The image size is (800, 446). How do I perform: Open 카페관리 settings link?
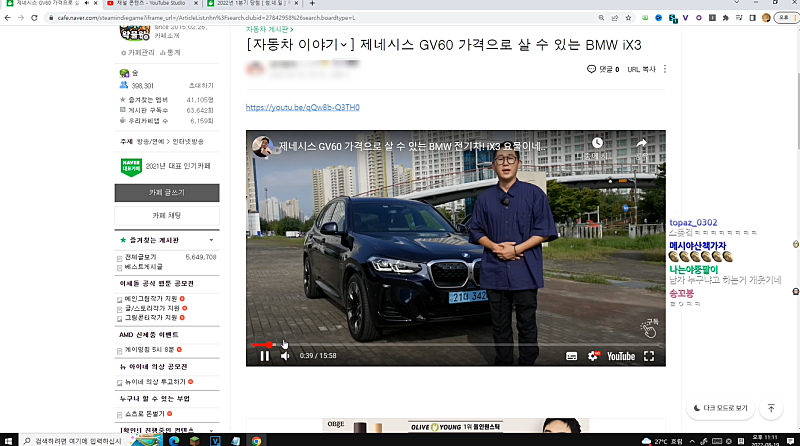138,53
